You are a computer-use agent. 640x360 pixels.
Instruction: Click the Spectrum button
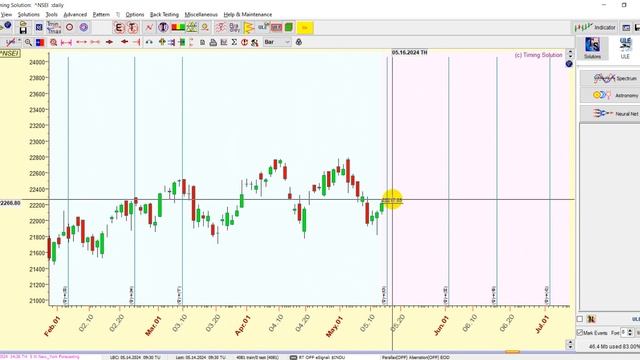click(x=610, y=78)
